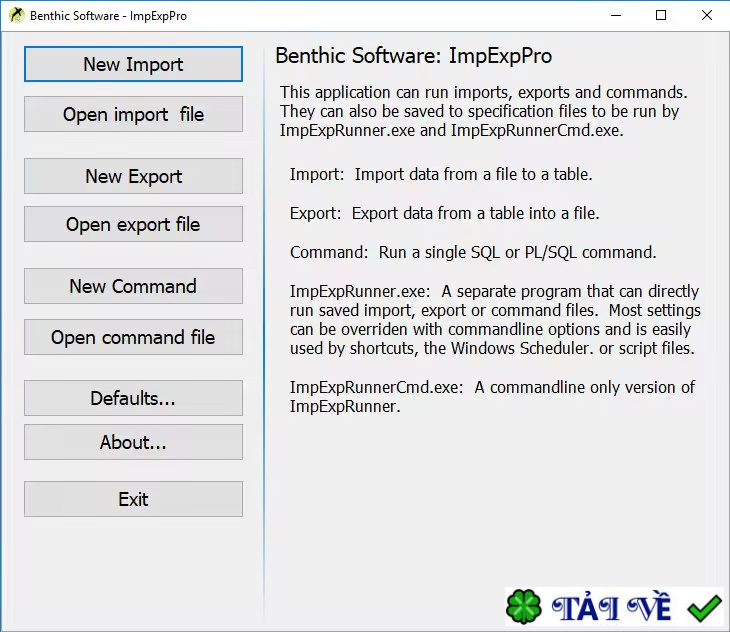Create a New Export
The width and height of the screenshot is (730, 632).
click(x=133, y=176)
